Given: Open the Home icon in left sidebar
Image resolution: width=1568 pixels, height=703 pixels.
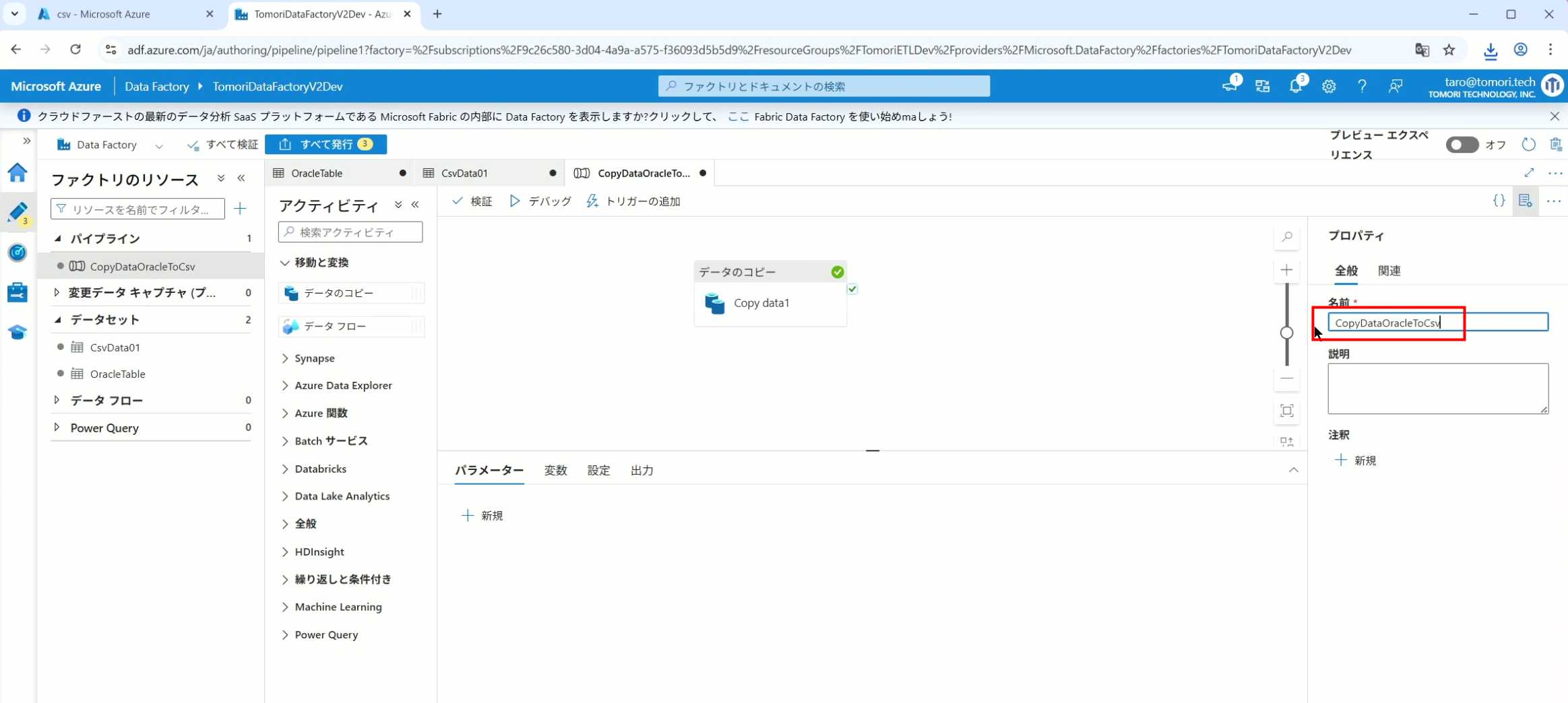Looking at the screenshot, I should pos(18,173).
